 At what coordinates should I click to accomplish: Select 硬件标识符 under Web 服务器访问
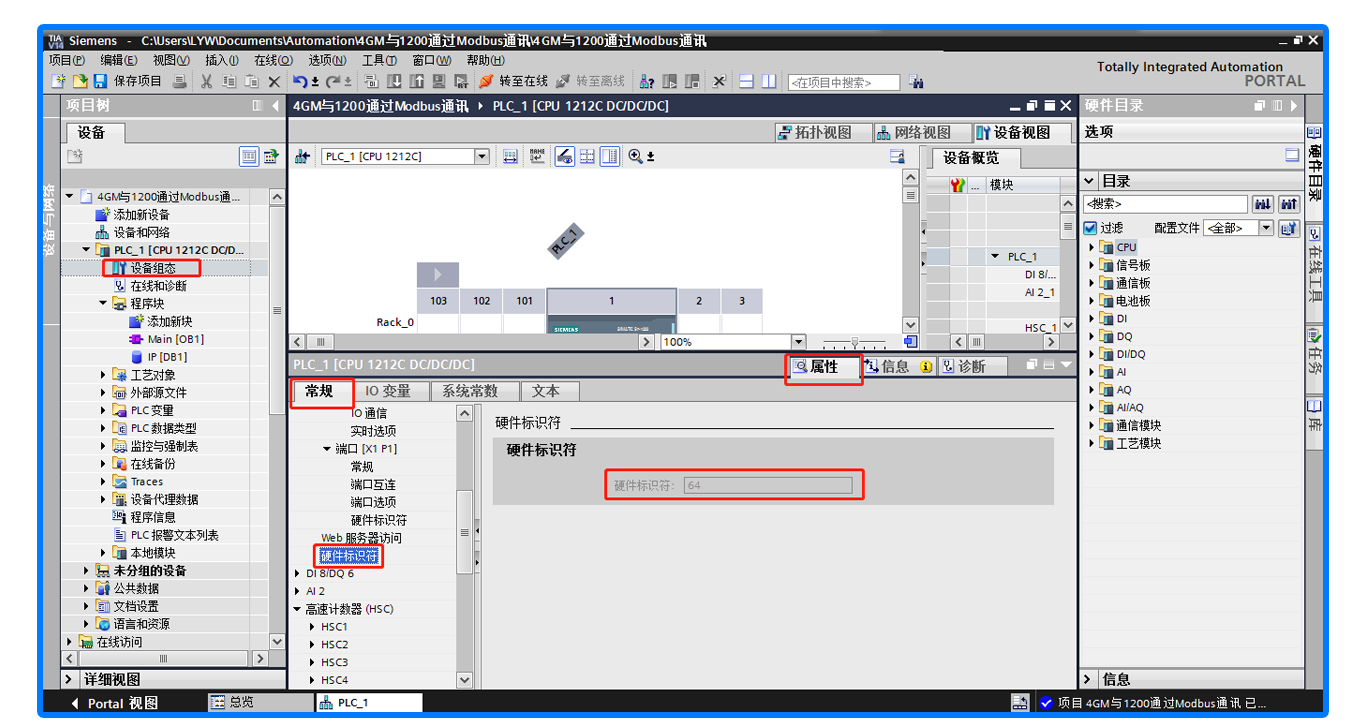coord(348,556)
